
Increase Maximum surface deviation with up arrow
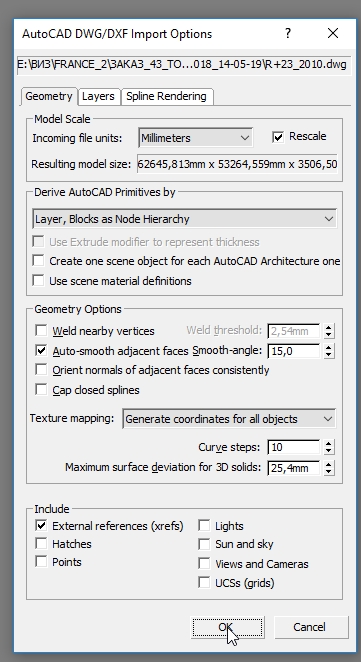(329, 464)
